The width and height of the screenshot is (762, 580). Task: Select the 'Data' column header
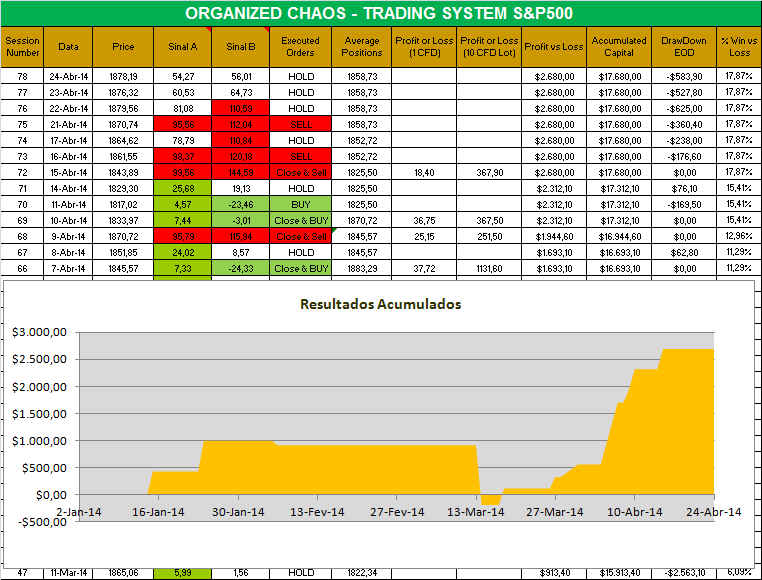(x=68, y=47)
